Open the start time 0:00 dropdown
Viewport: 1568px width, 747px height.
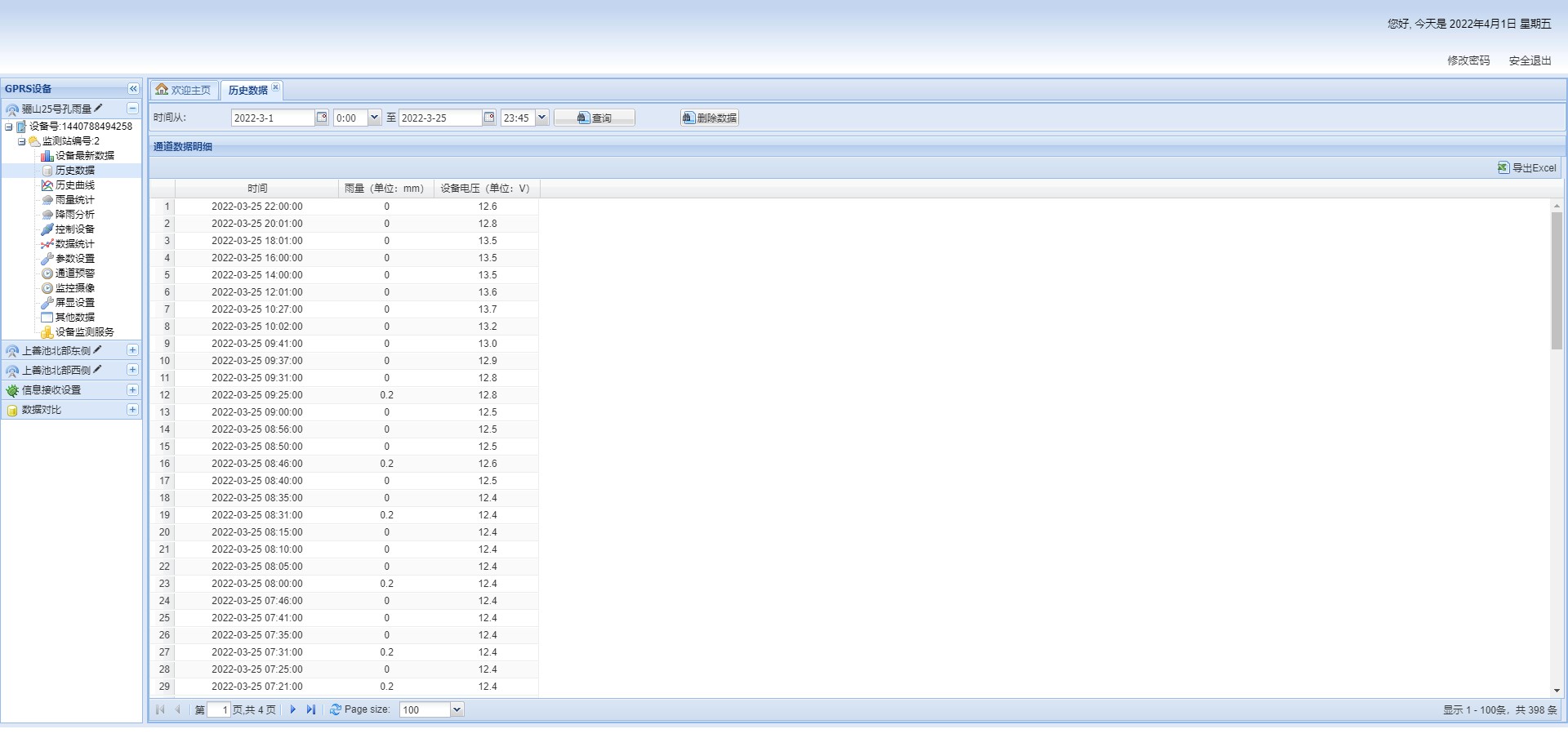coord(374,118)
